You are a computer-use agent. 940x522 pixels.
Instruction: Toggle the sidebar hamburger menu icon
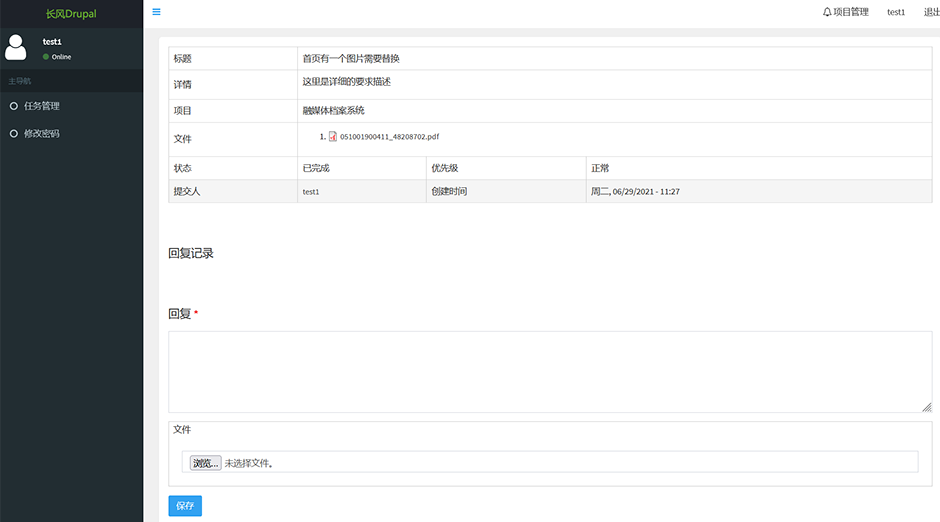pos(156,12)
